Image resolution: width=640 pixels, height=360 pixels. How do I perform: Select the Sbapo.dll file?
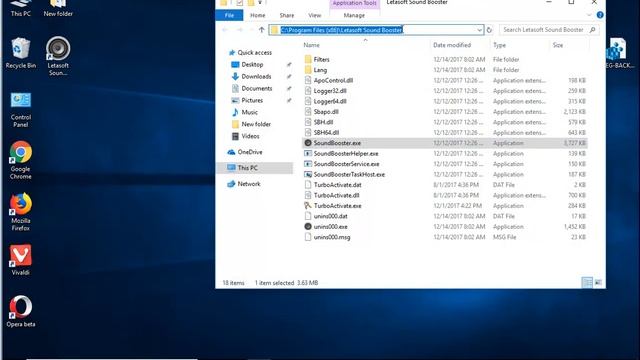326,111
